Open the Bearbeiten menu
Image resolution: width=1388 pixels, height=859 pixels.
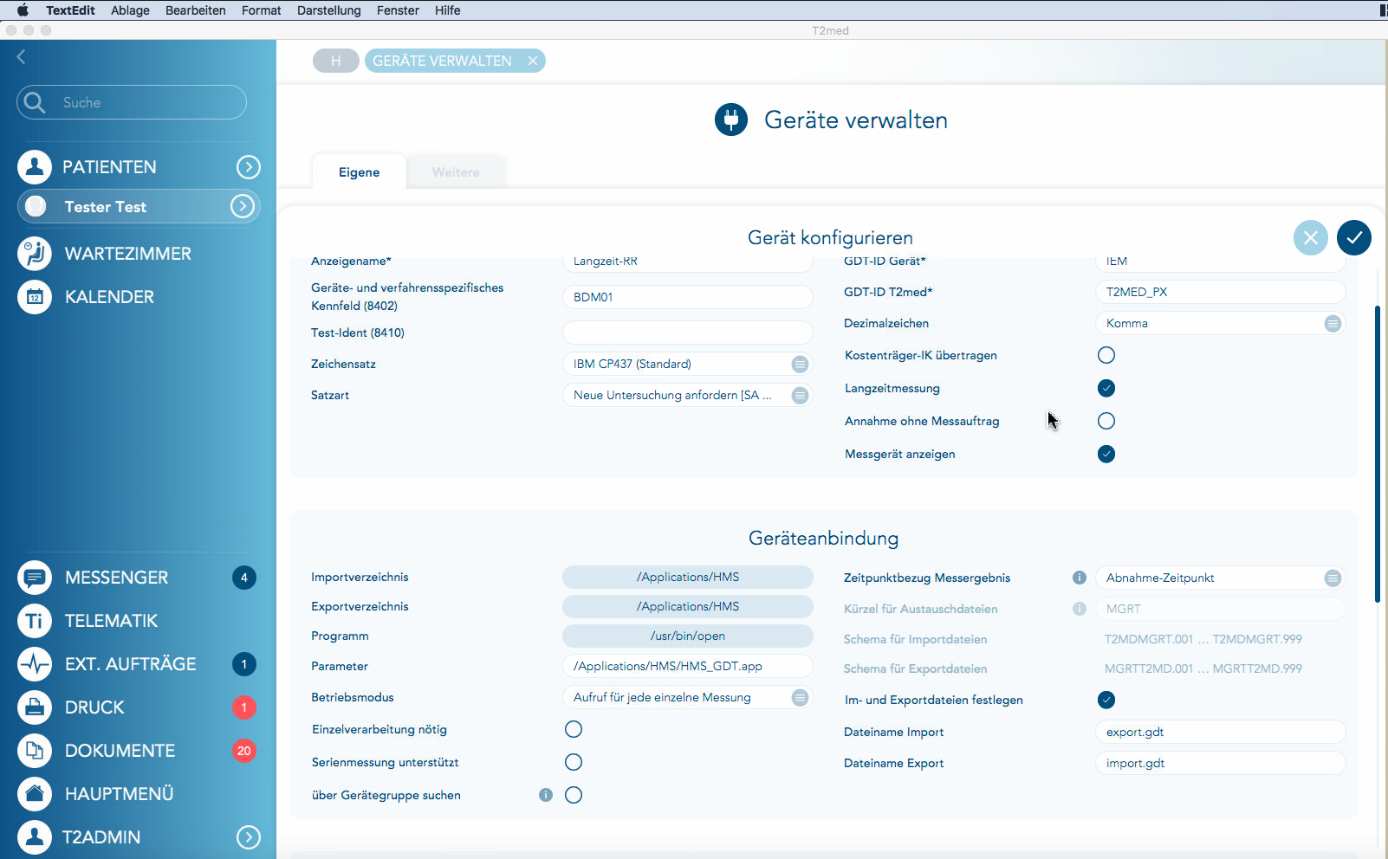197,10
